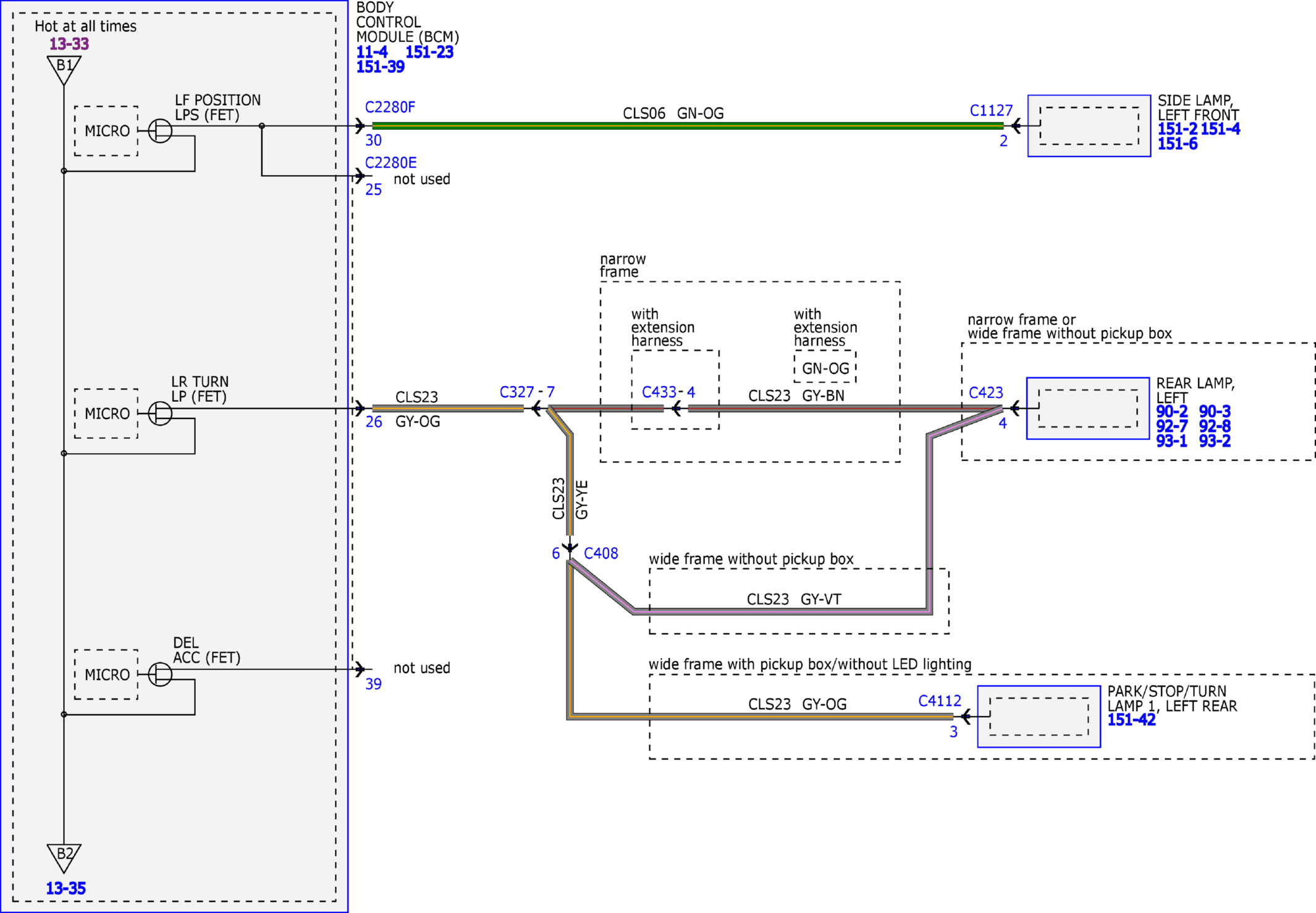This screenshot has height=913, width=1316.
Task: Select the LF POSITION LPS FET symbol
Action: pos(160,130)
